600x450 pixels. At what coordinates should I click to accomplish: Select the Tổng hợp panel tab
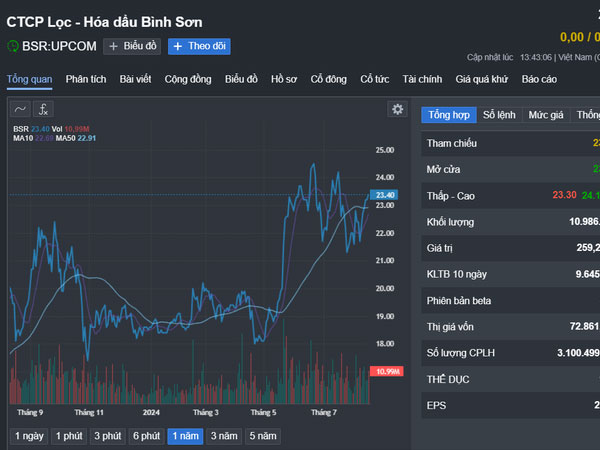point(449,115)
